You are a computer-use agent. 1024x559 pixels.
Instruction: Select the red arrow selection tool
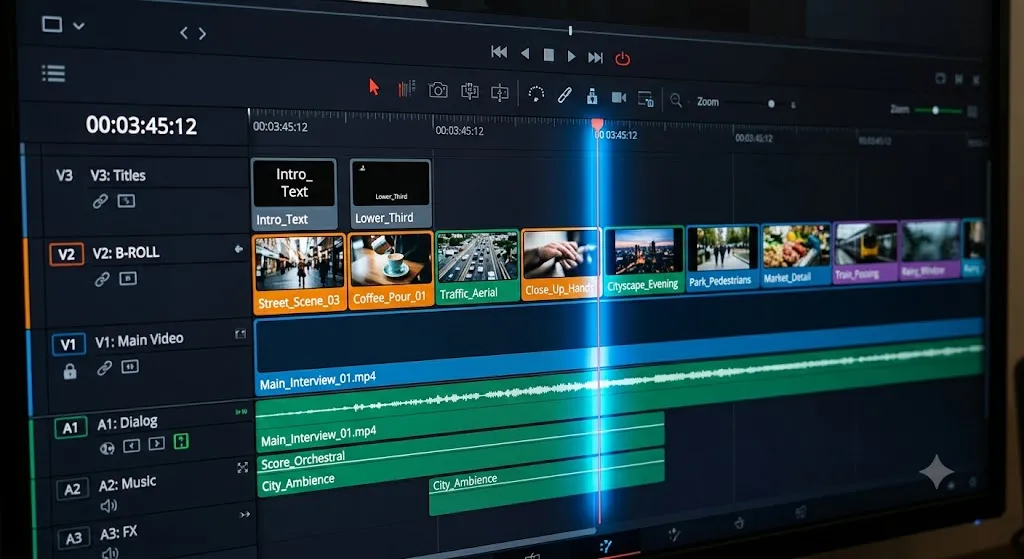click(x=374, y=86)
